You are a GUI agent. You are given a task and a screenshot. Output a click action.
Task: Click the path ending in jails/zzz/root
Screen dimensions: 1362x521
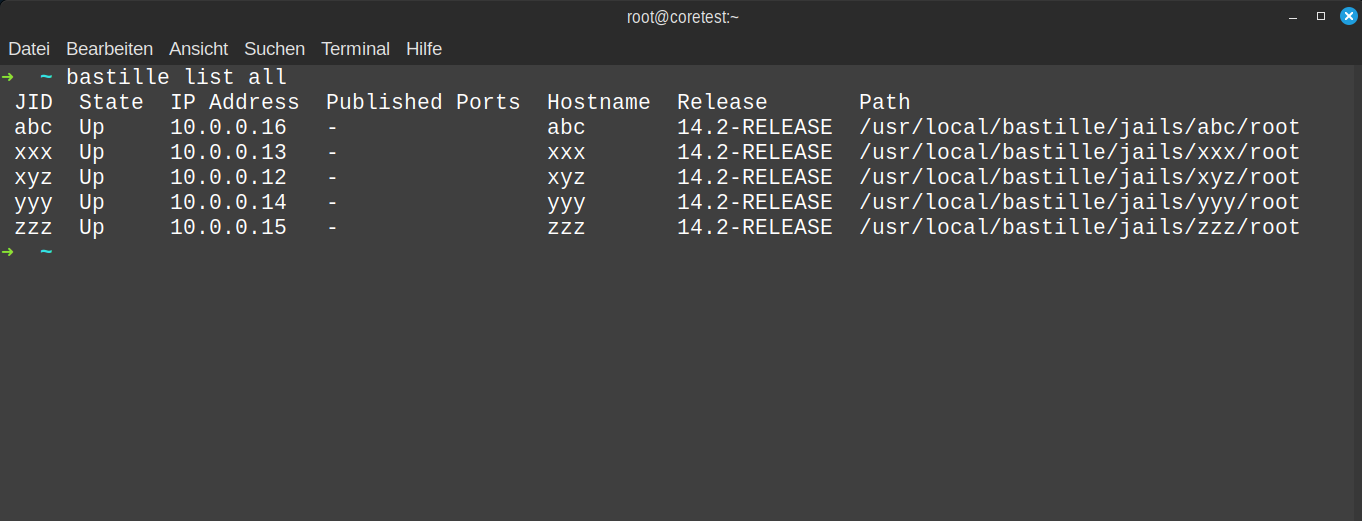(1079, 227)
